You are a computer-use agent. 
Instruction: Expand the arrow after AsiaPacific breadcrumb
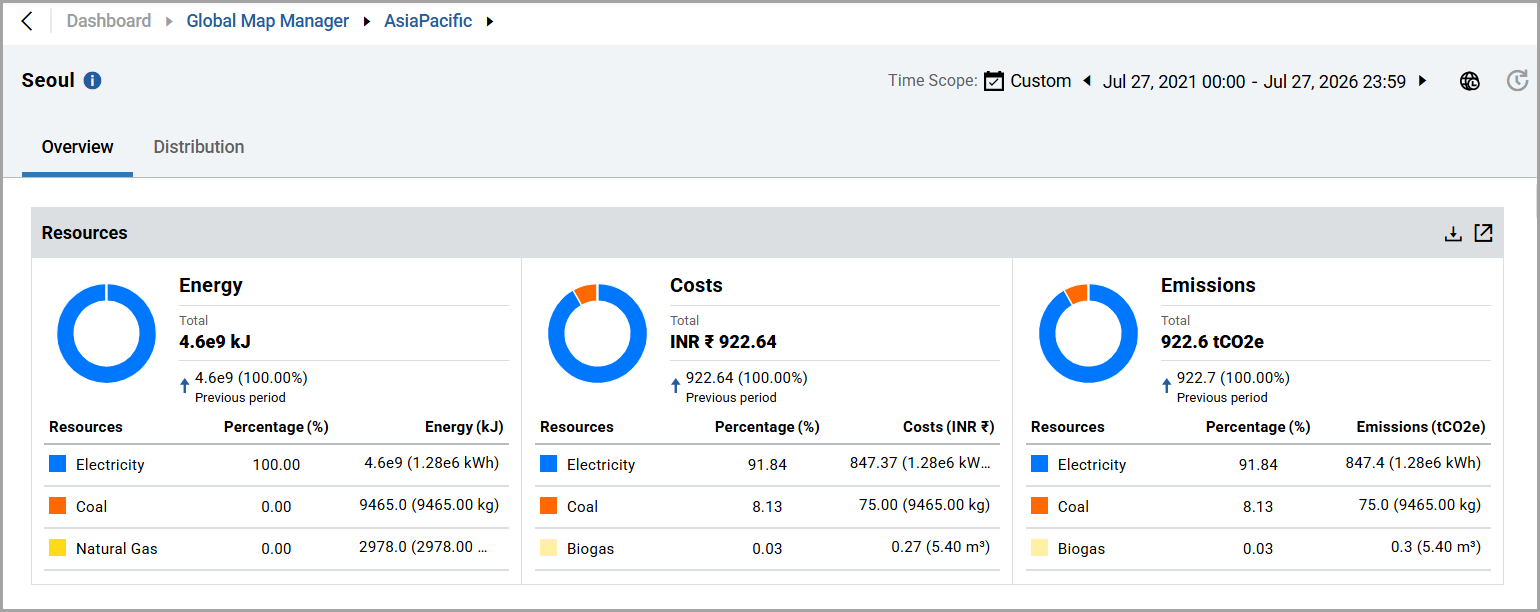pyautogui.click(x=490, y=21)
